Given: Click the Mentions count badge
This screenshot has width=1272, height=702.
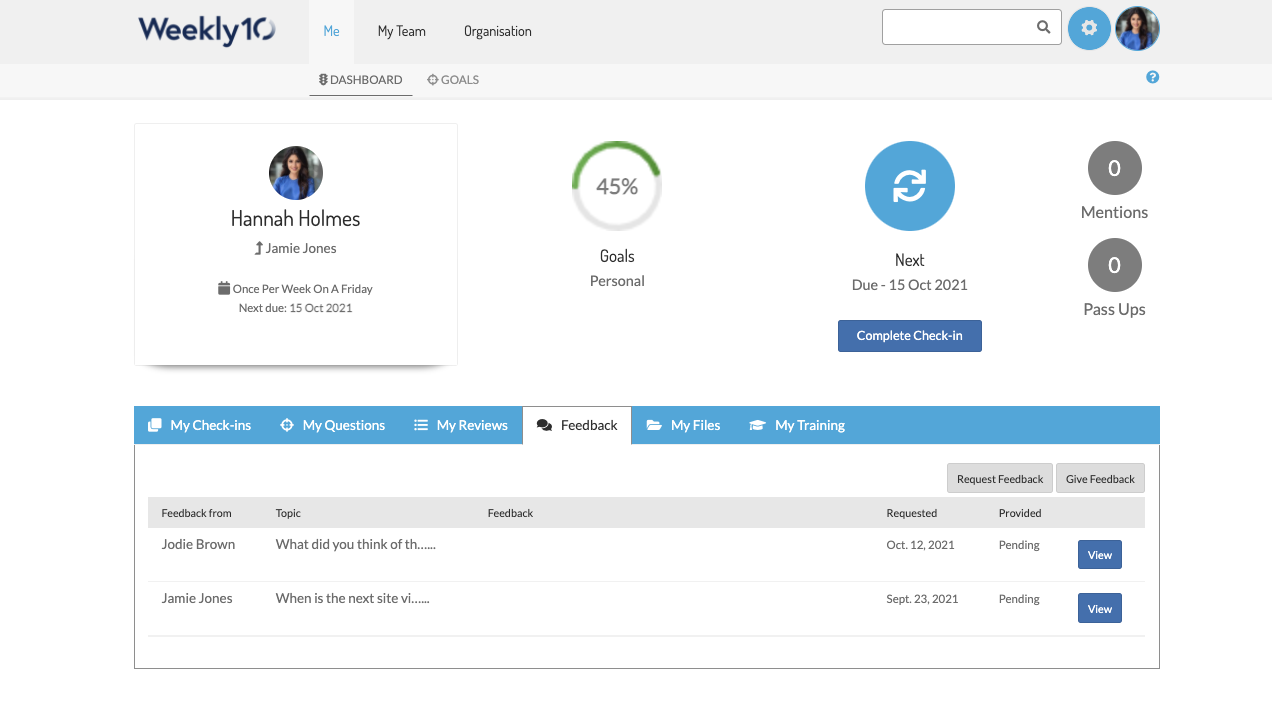Looking at the screenshot, I should pos(1114,169).
